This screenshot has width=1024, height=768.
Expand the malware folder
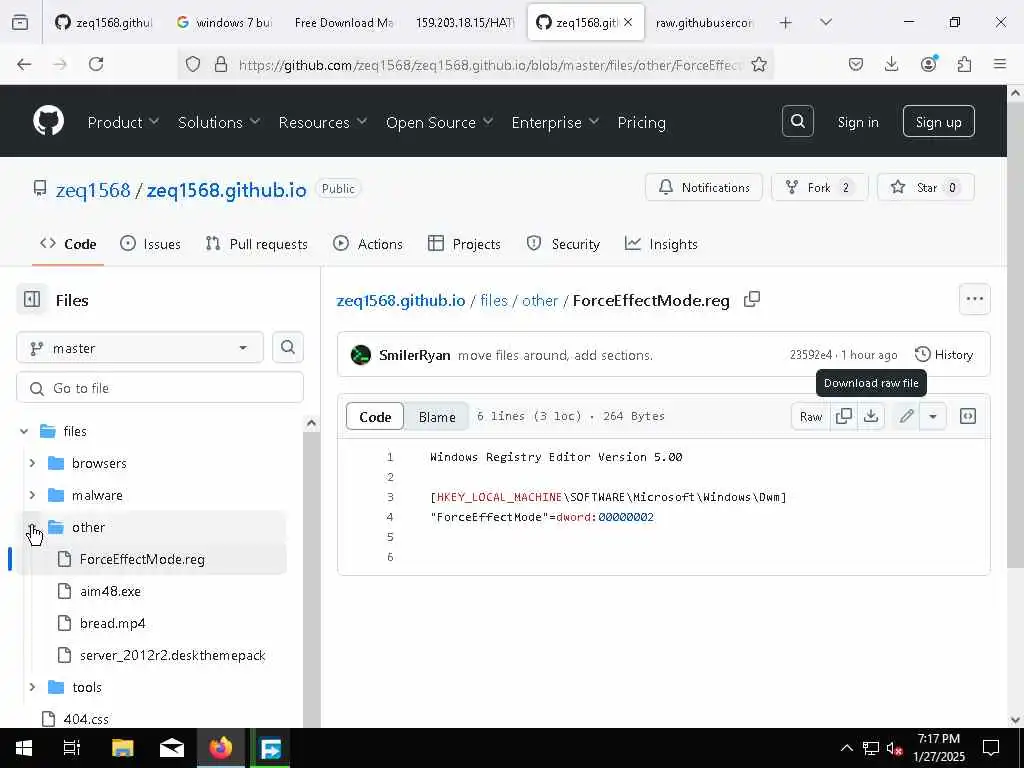[x=32, y=495]
